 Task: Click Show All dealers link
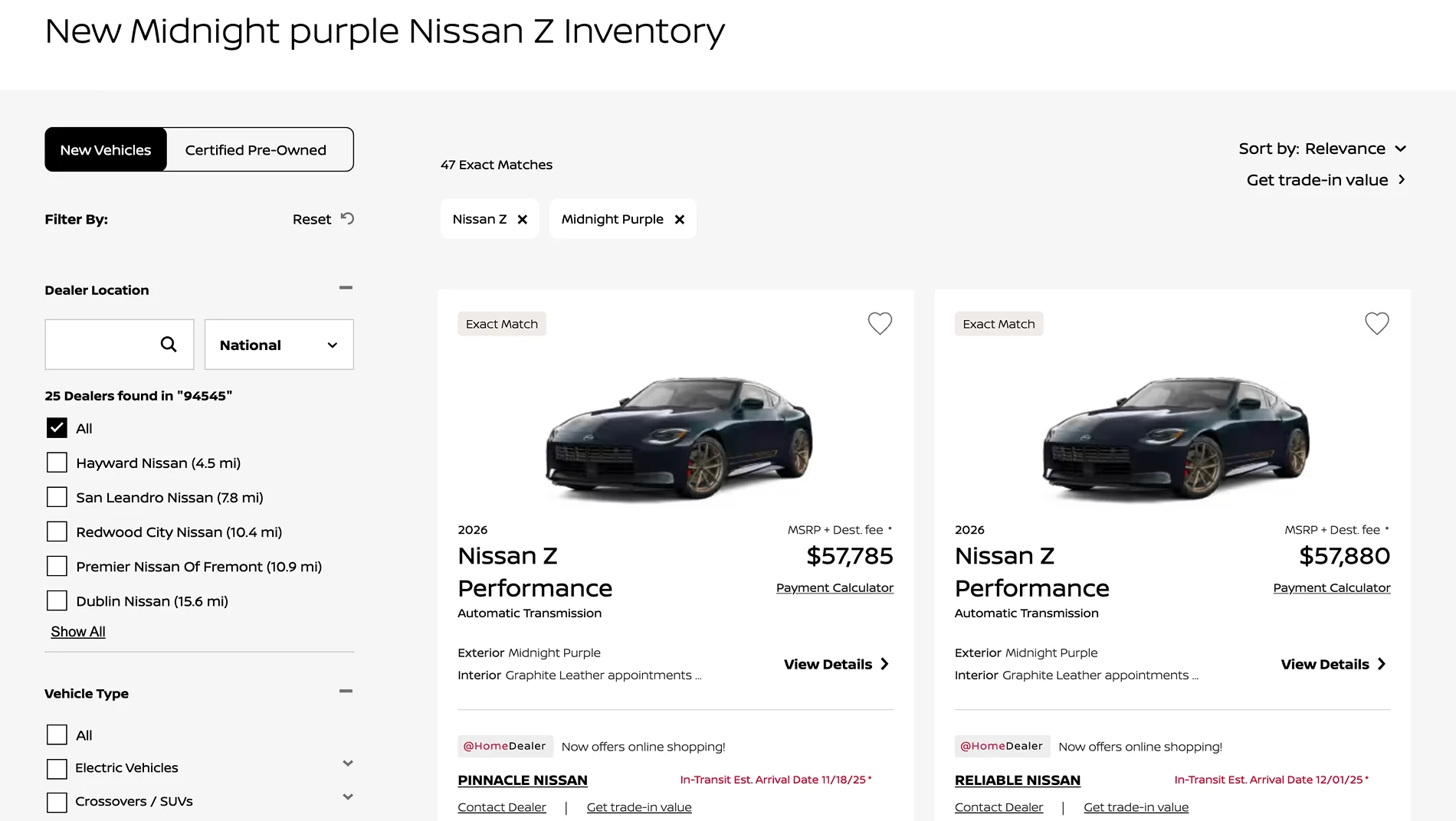[x=78, y=632]
